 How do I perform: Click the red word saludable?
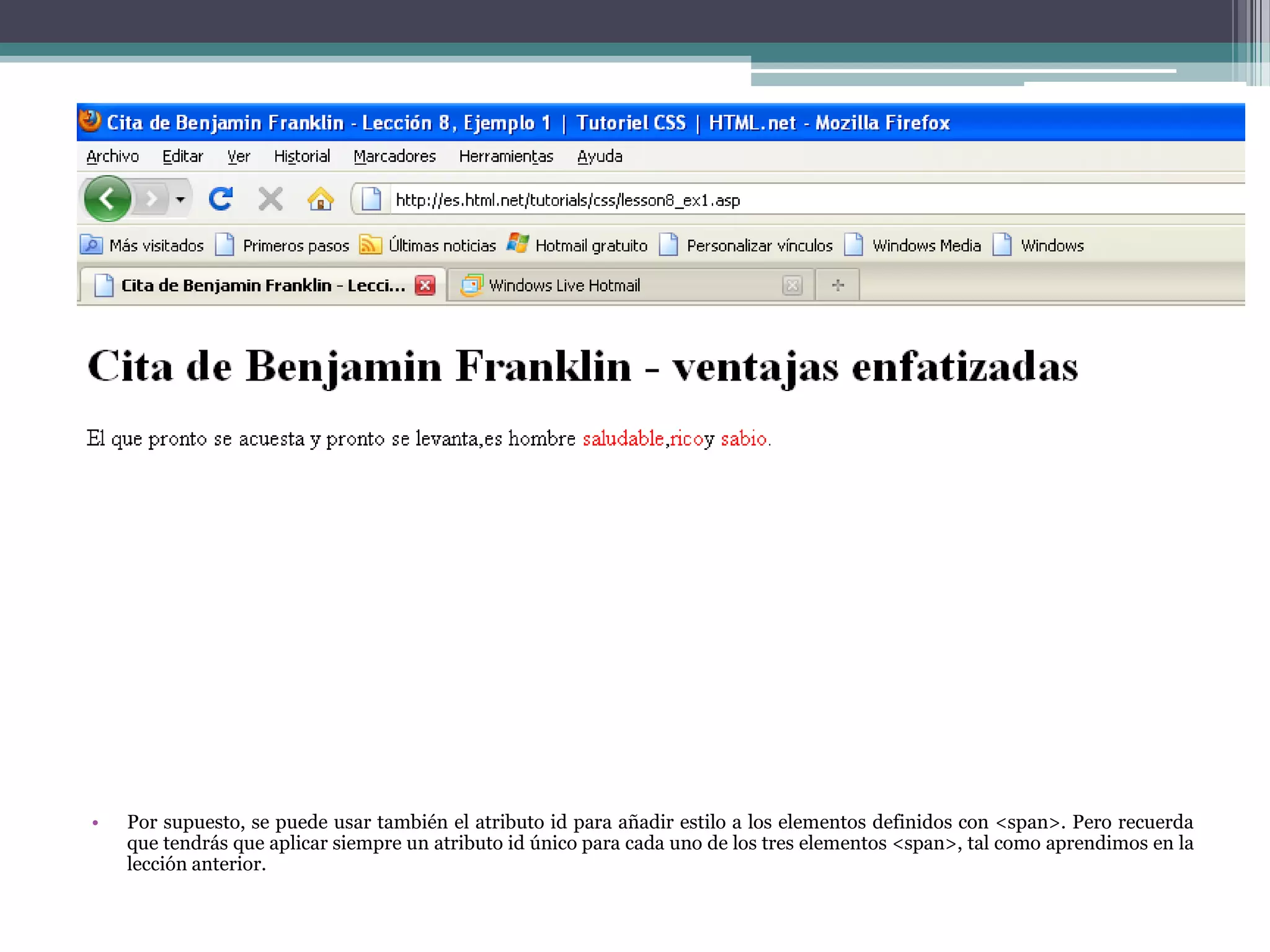[623, 439]
